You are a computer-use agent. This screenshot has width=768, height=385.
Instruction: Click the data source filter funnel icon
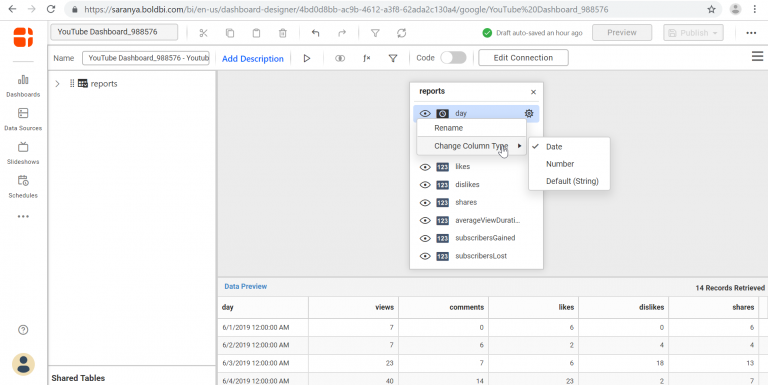click(x=392, y=58)
